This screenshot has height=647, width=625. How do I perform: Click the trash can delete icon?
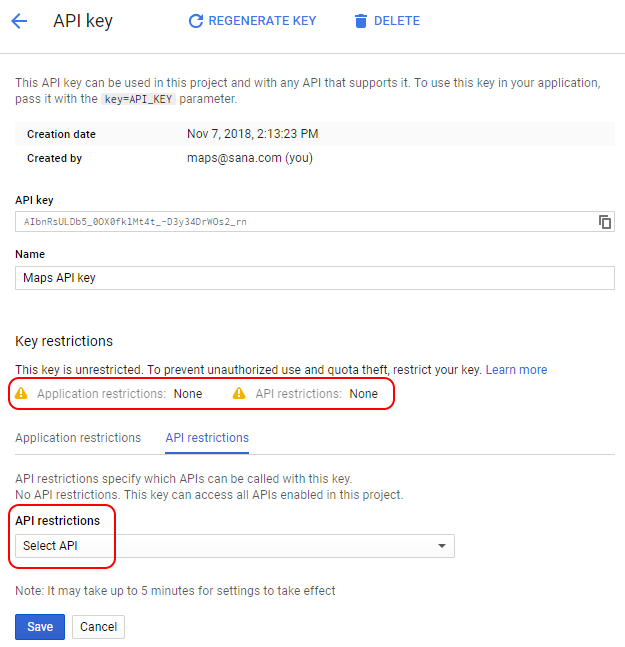[361, 21]
